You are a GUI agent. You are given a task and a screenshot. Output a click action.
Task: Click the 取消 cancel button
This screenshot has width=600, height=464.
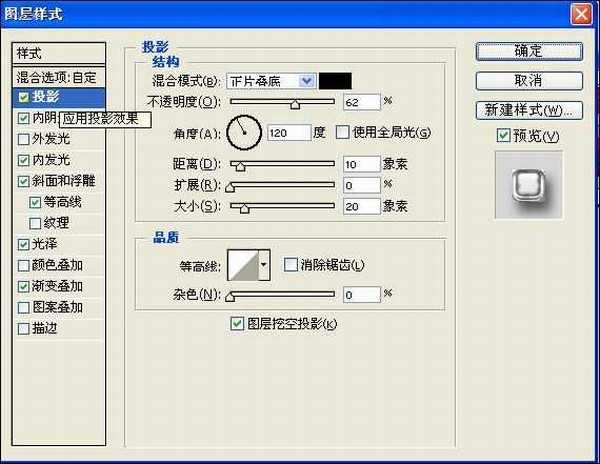[x=527, y=80]
